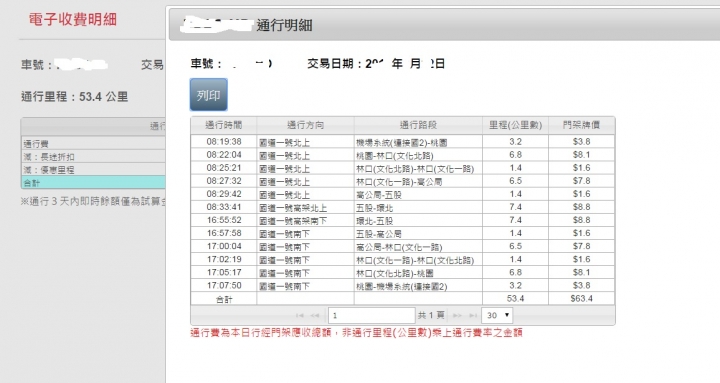Image resolution: width=720 pixels, height=383 pixels.
Task: Select the 08:22:04 time cell
Action: (224, 155)
